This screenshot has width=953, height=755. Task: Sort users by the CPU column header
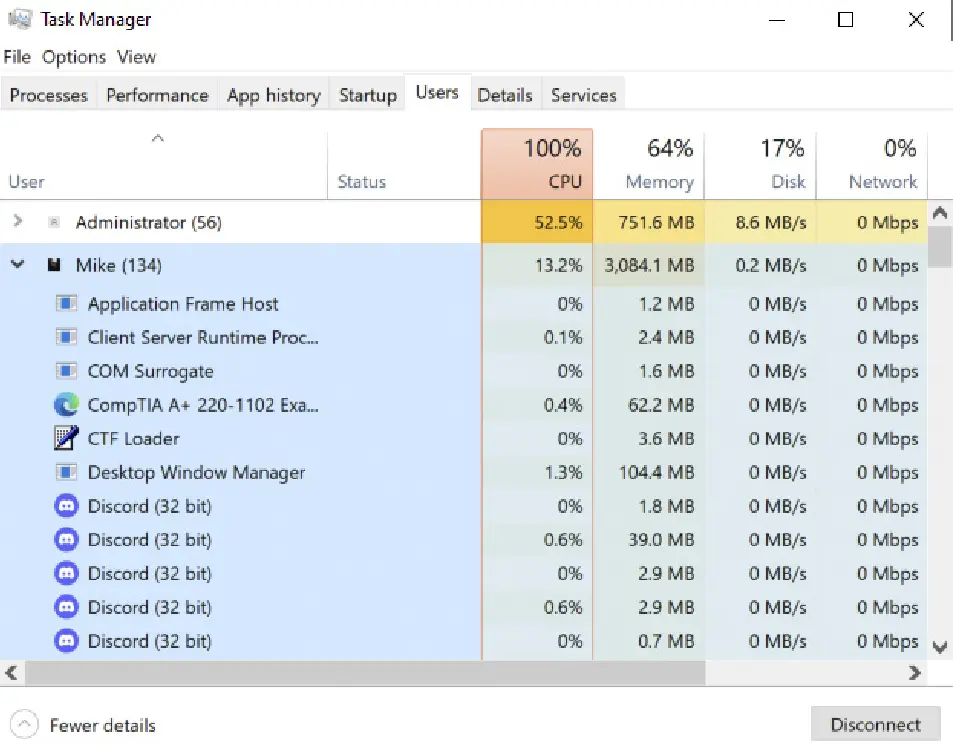tap(537, 164)
